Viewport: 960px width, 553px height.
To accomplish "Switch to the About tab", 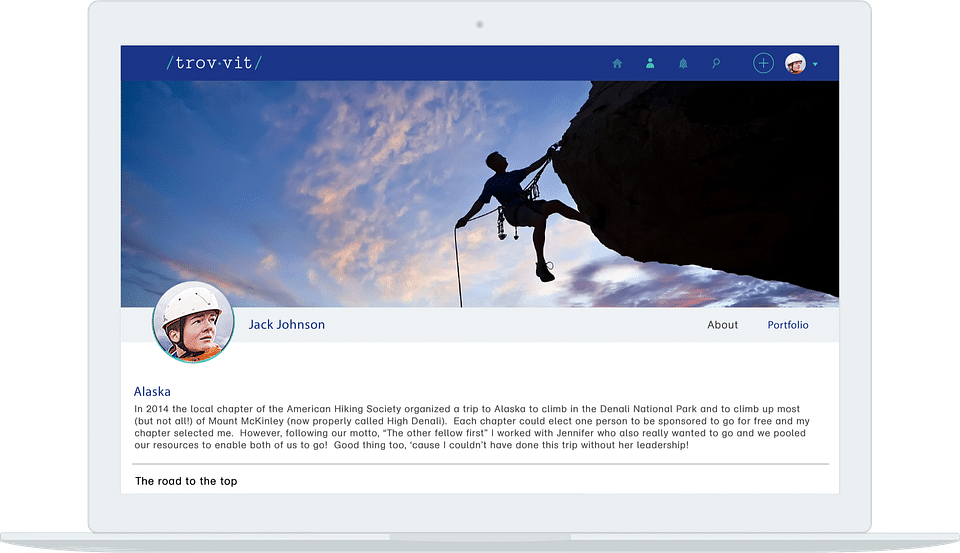I will [x=722, y=325].
